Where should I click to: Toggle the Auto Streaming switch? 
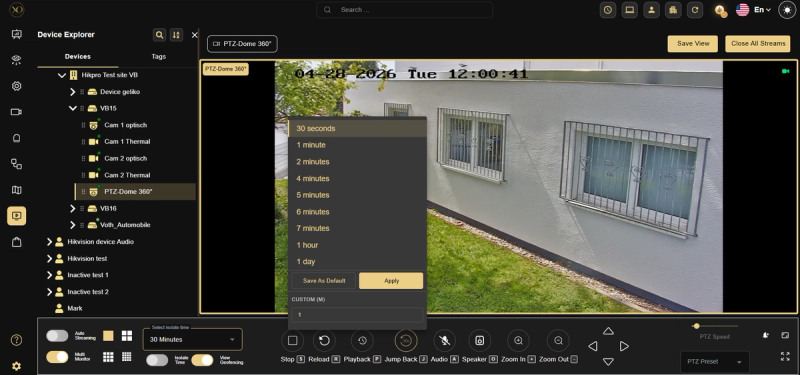(x=57, y=335)
